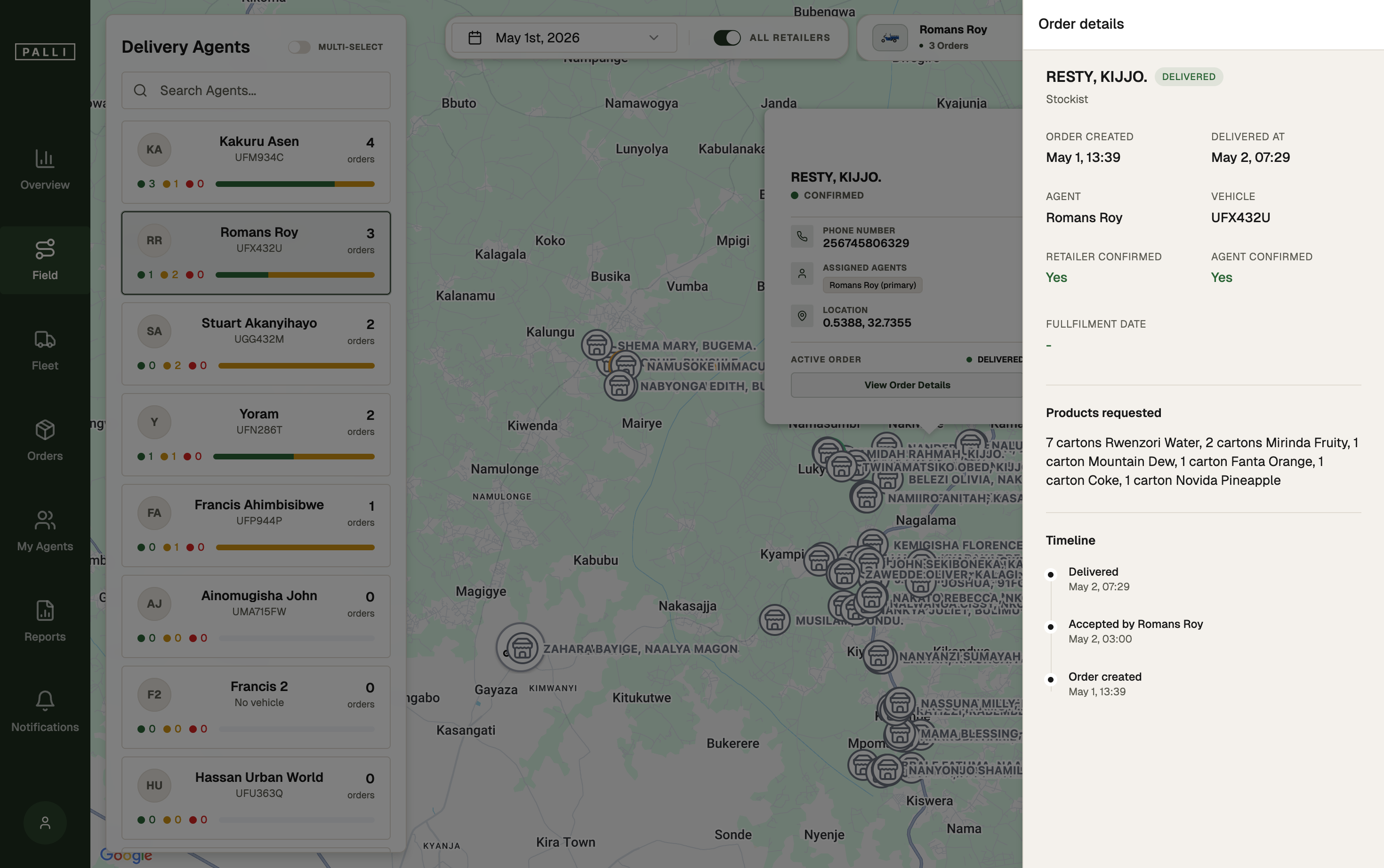1384x868 pixels.
Task: Click the Delivered timeline entry
Action: point(1099,579)
